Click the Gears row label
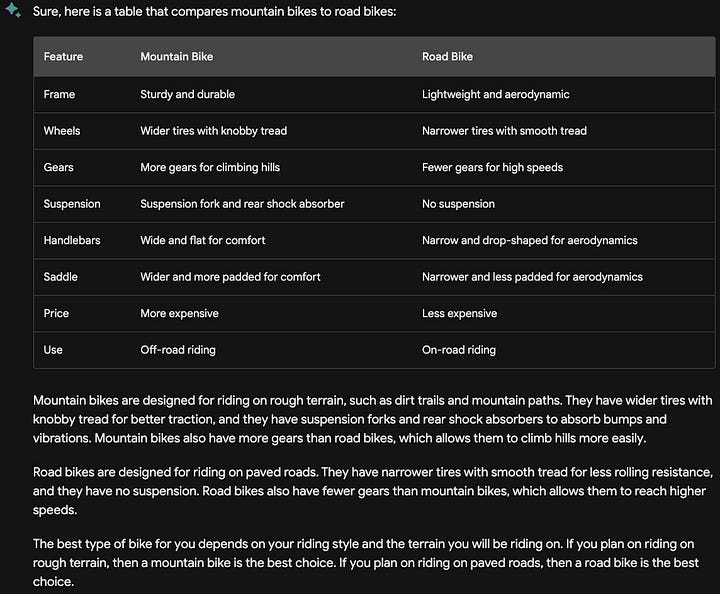The image size is (720, 594). tap(58, 167)
